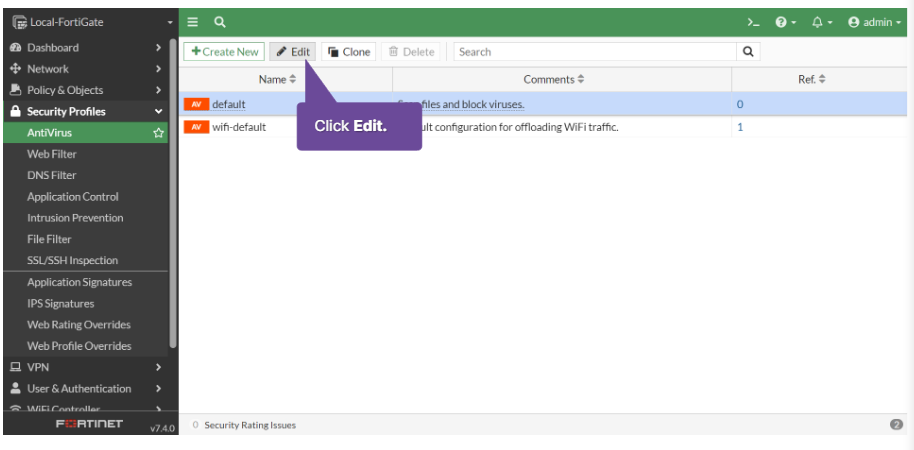This screenshot has width=914, height=450.
Task: Click the Clone button
Action: (349, 52)
